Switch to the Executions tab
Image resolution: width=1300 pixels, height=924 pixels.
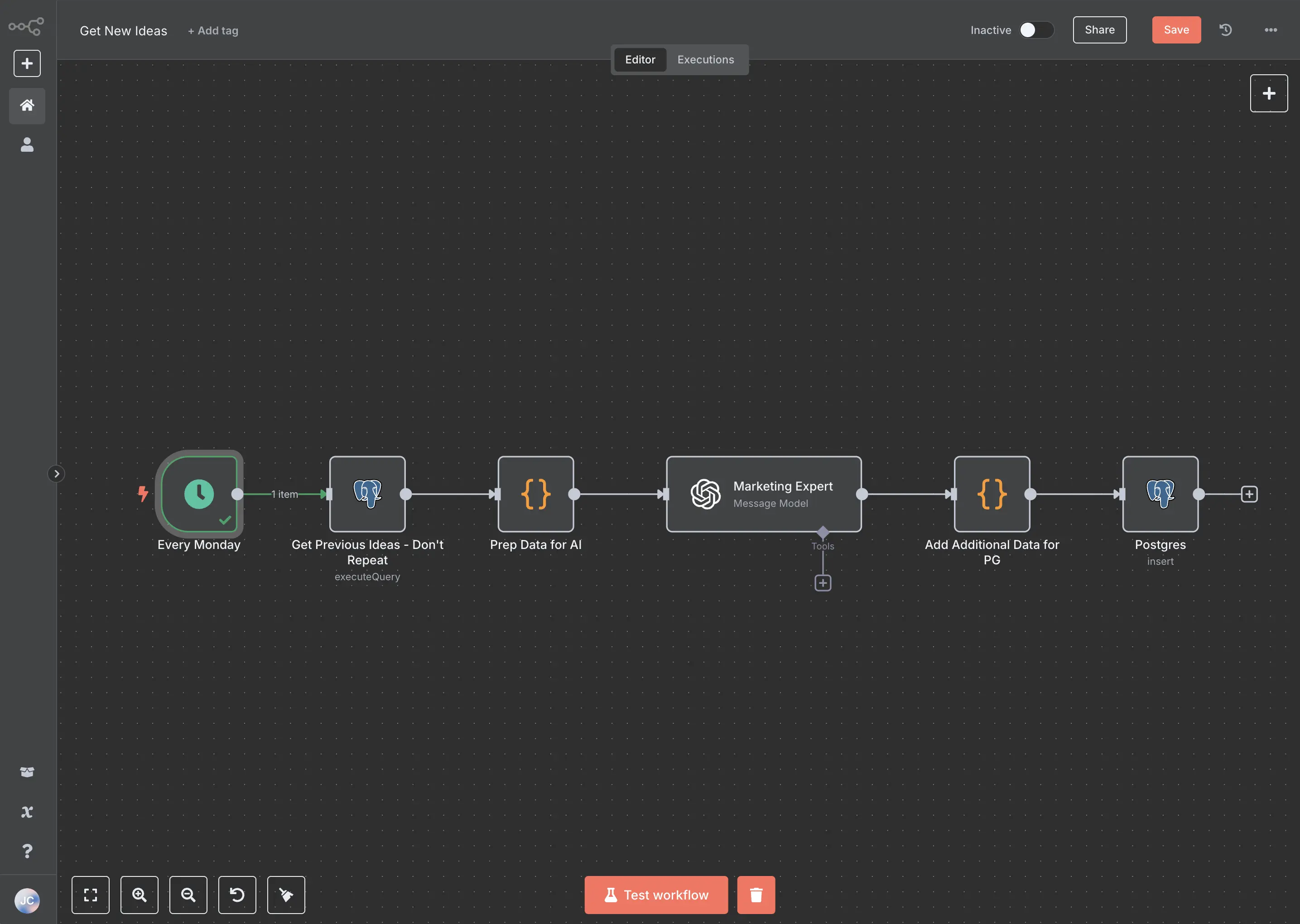tap(705, 59)
